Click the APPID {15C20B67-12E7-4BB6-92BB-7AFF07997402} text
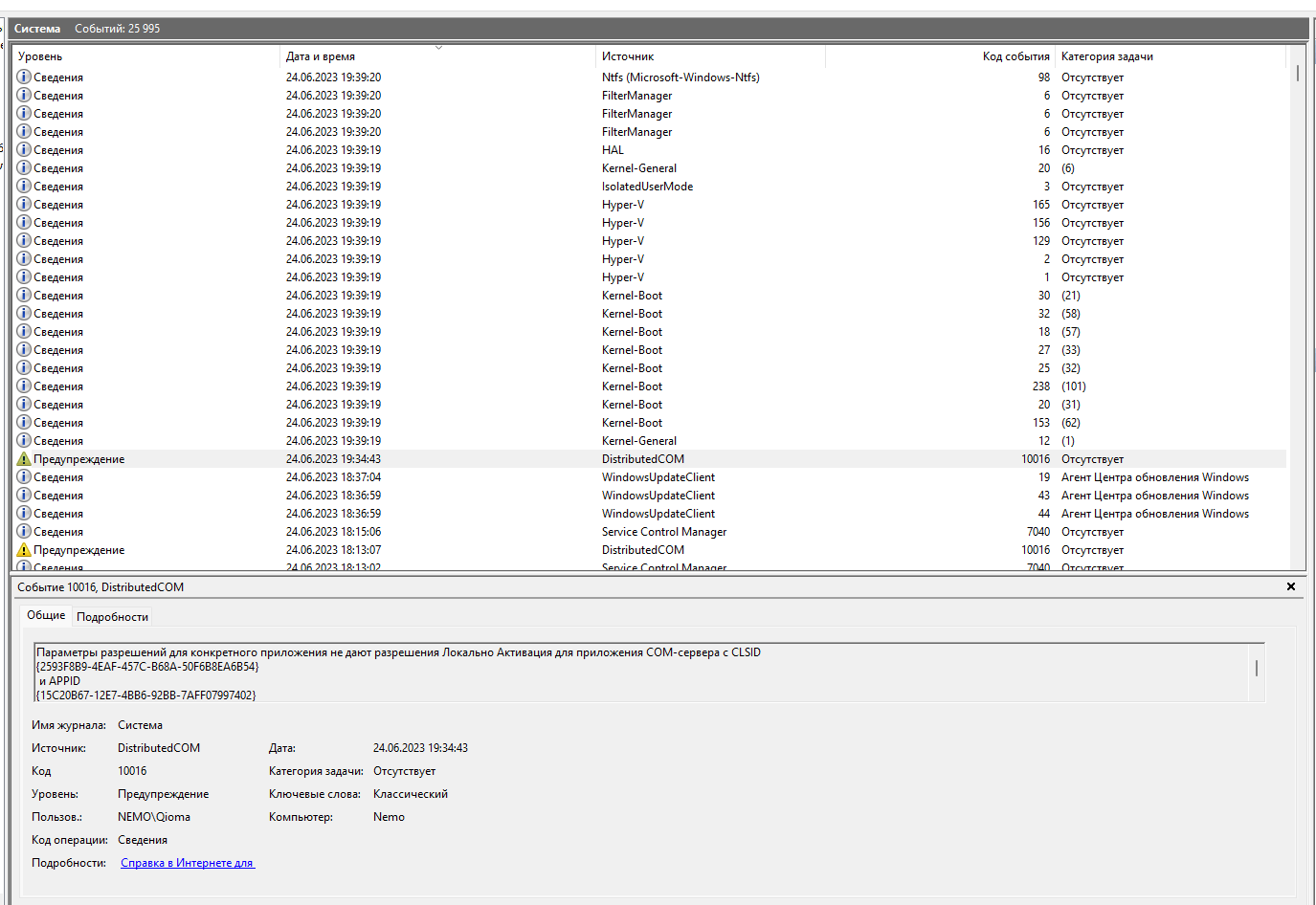Viewport: 1316px width, 905px height. click(145, 695)
